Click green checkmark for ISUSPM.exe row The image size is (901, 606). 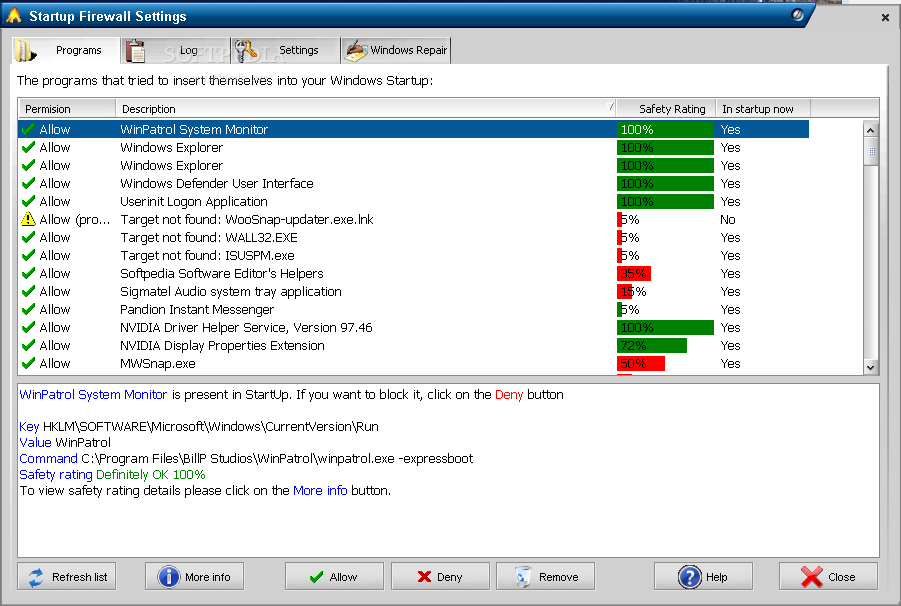pos(28,255)
